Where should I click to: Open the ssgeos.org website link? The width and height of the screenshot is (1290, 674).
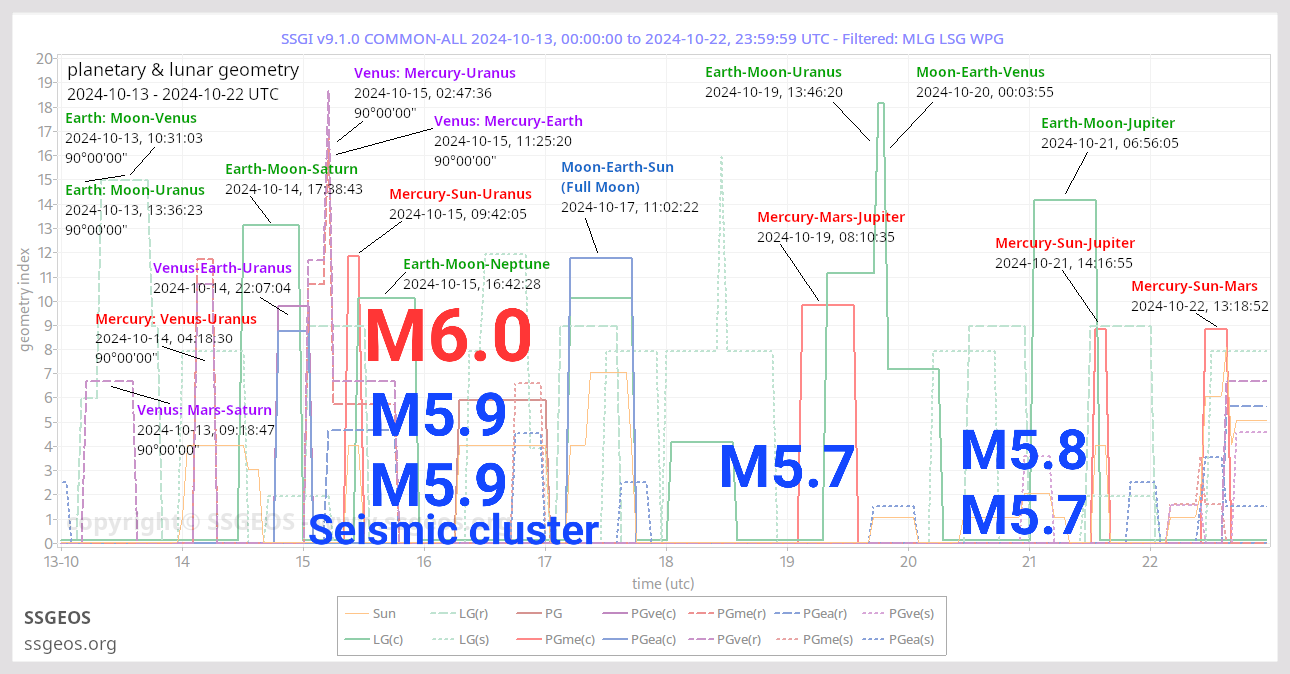pos(70,644)
